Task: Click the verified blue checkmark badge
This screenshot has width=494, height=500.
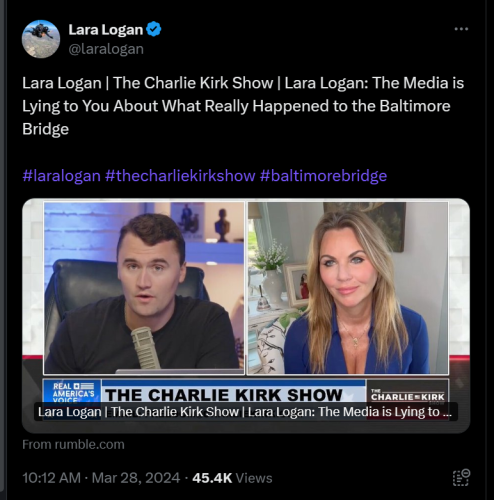Action: coord(154,30)
